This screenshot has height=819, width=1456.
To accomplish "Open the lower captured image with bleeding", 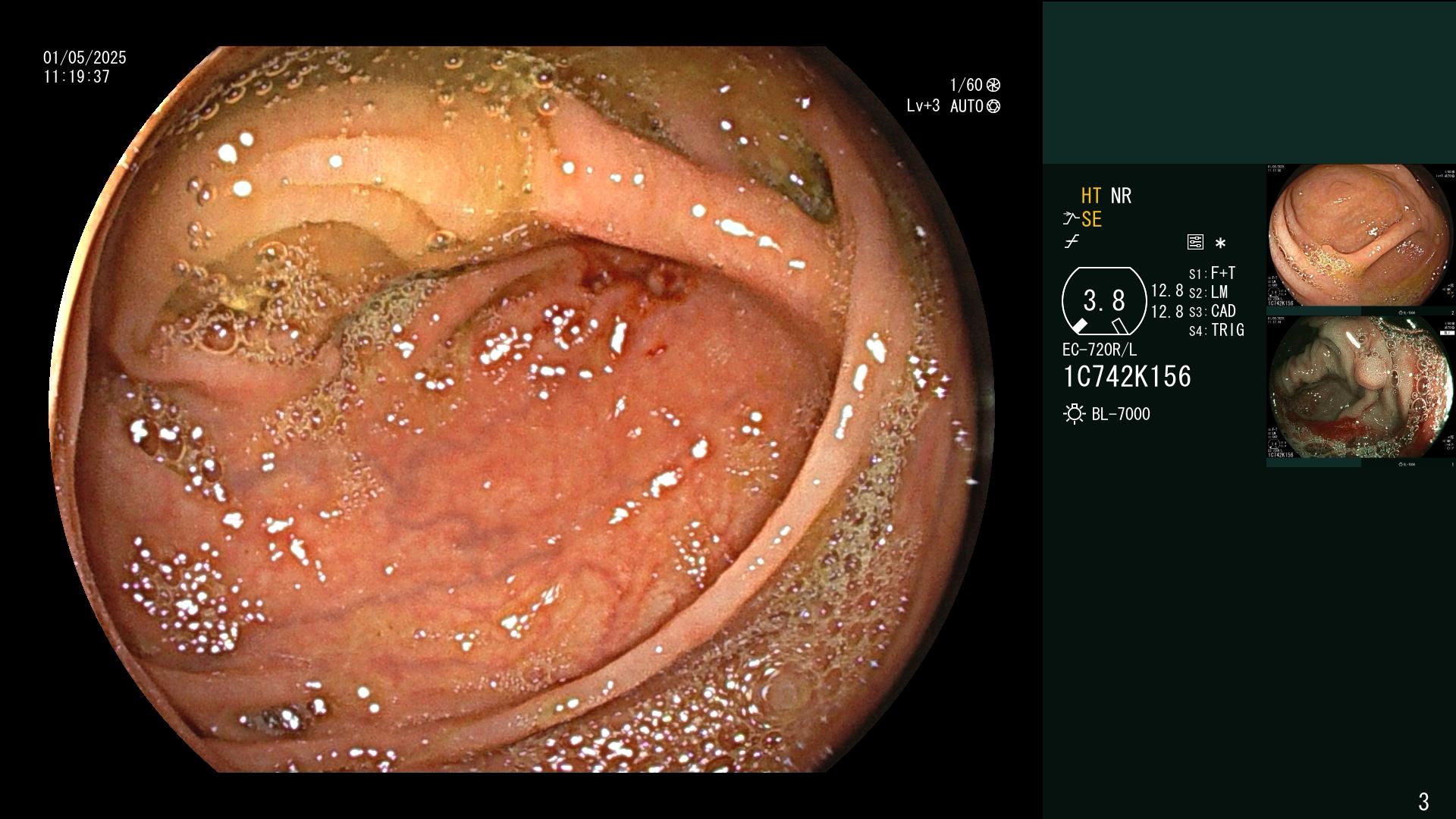I will 1361,387.
